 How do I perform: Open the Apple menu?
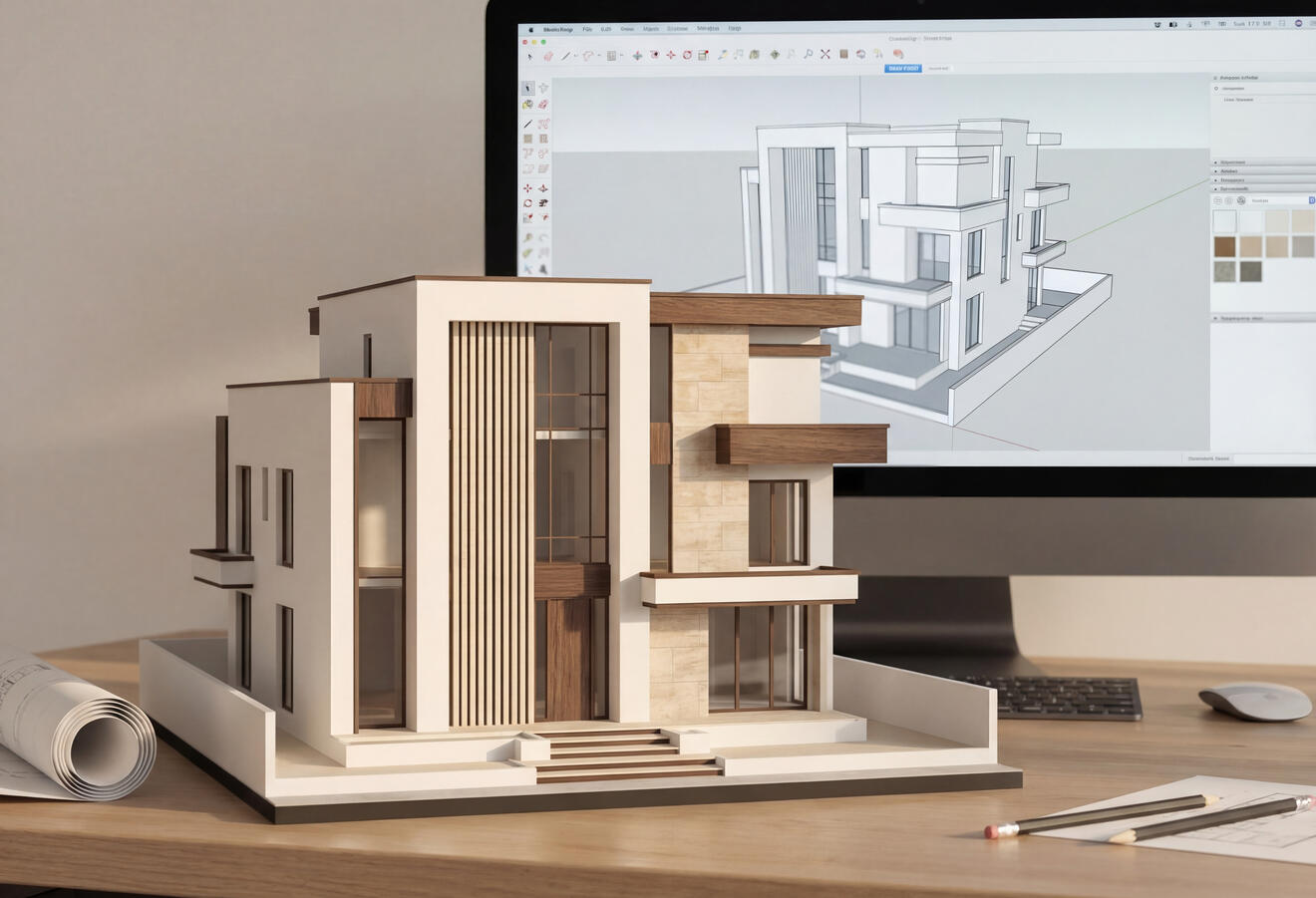[x=530, y=30]
